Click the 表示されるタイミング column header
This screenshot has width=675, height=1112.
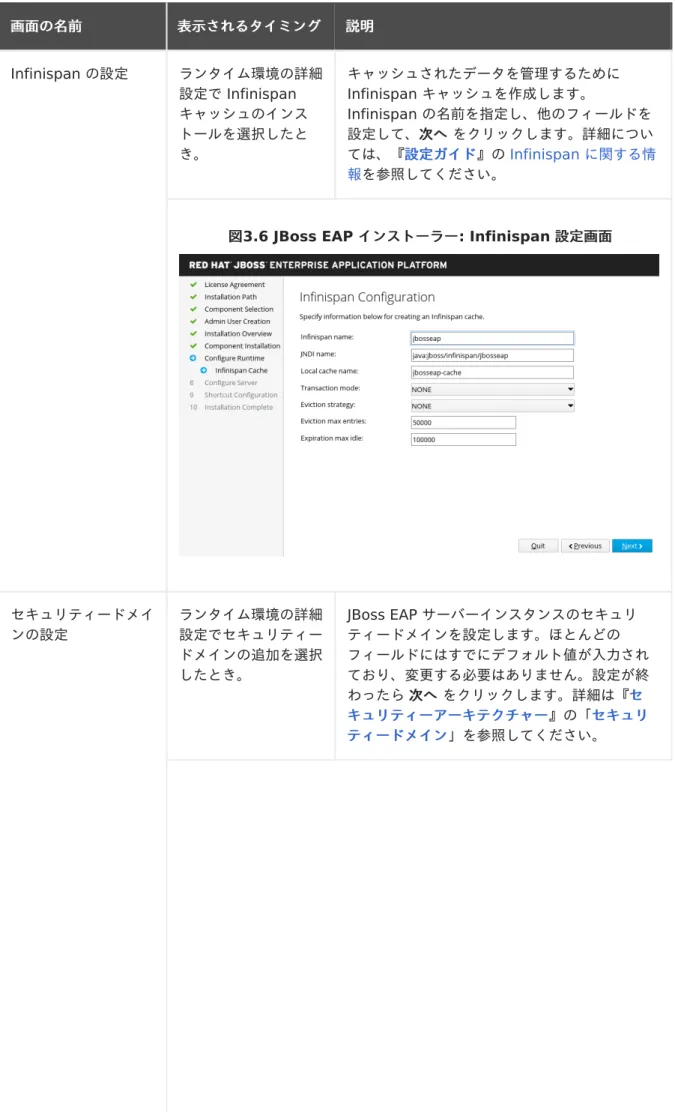tap(249, 26)
